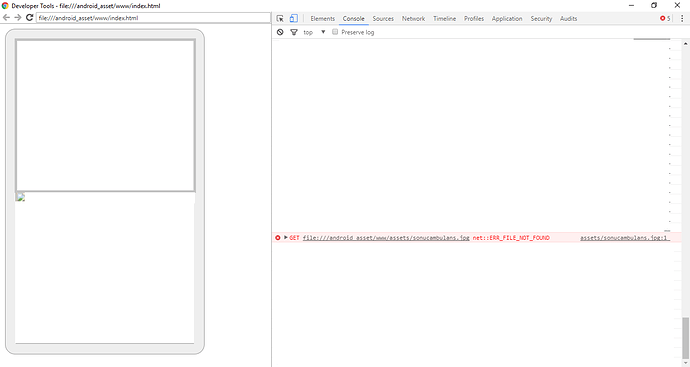
Task: Open the console filter funnel icon
Action: 294,32
